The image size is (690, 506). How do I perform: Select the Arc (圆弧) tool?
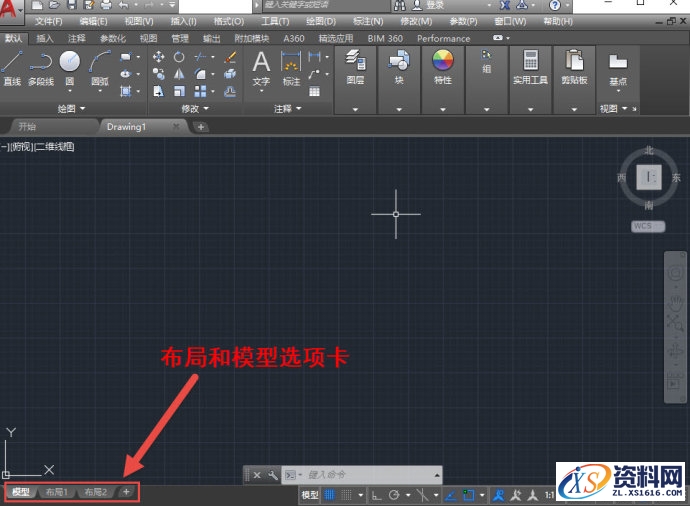pos(100,67)
